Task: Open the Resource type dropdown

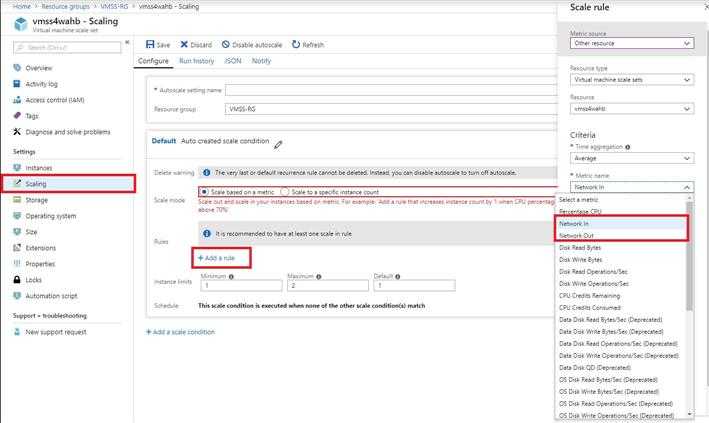Action: pos(632,80)
